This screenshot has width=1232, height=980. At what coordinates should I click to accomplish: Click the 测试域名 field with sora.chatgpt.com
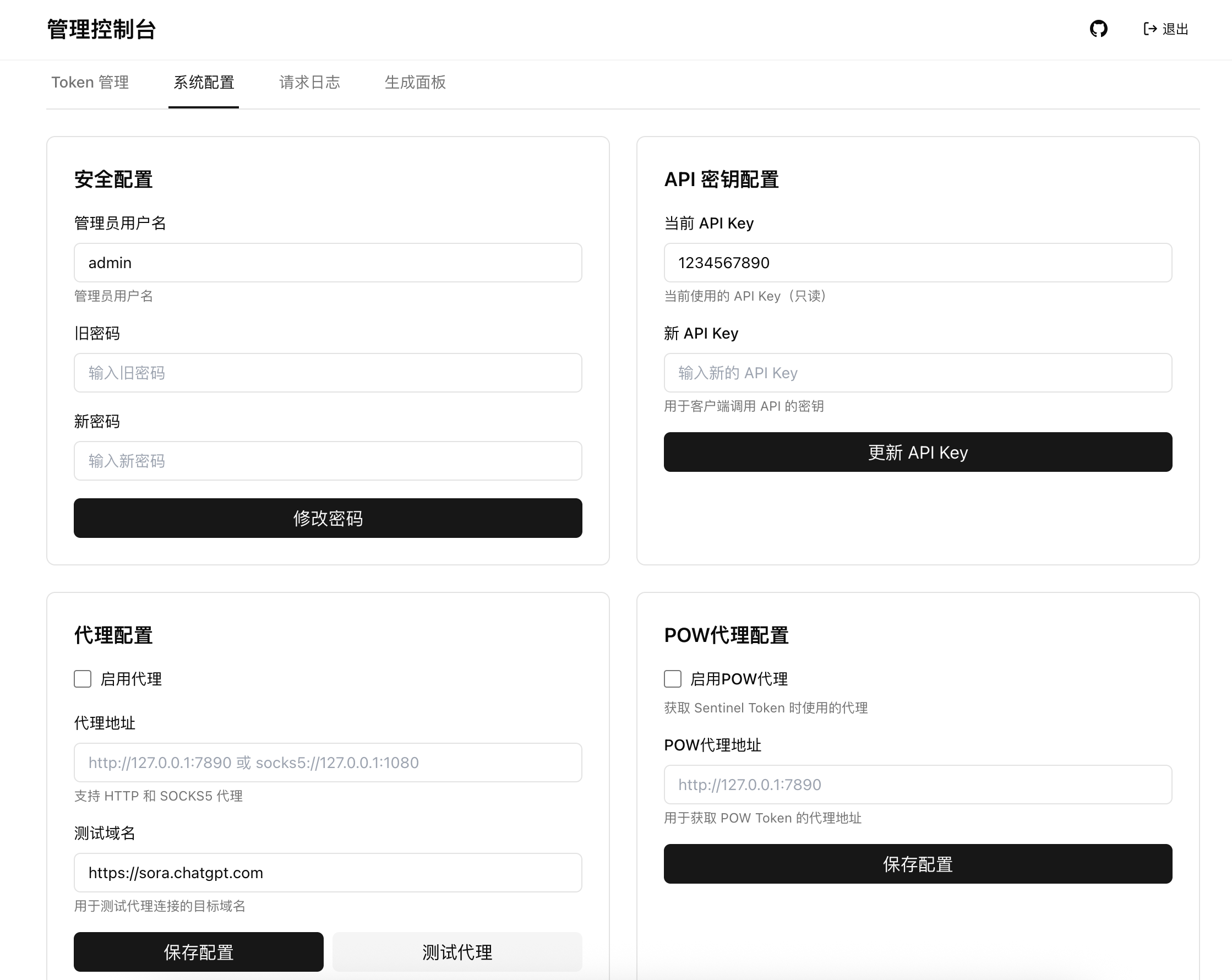(x=328, y=873)
